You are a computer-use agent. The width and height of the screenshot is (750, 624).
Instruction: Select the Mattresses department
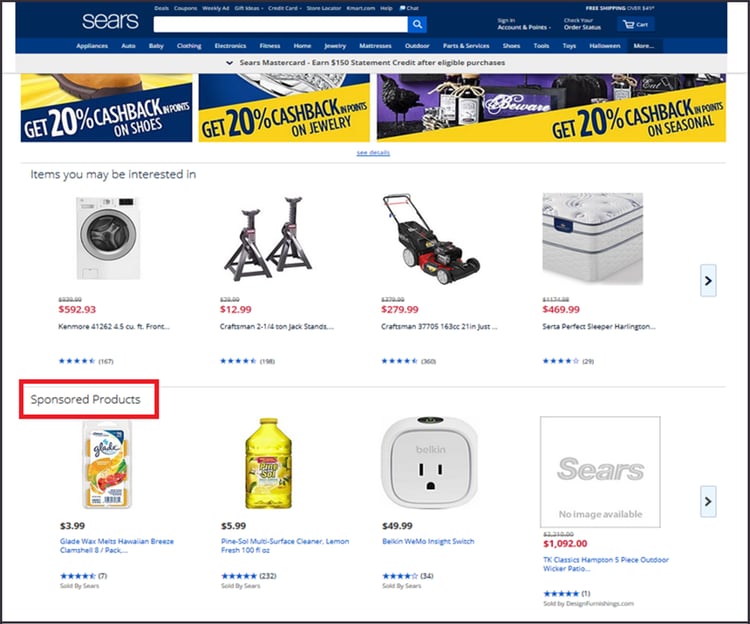375,46
